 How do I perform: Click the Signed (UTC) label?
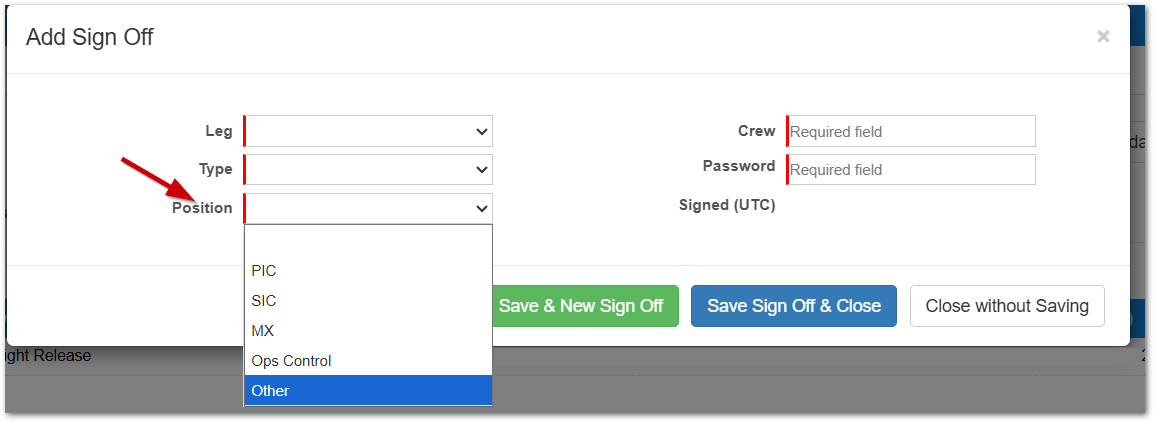click(727, 205)
